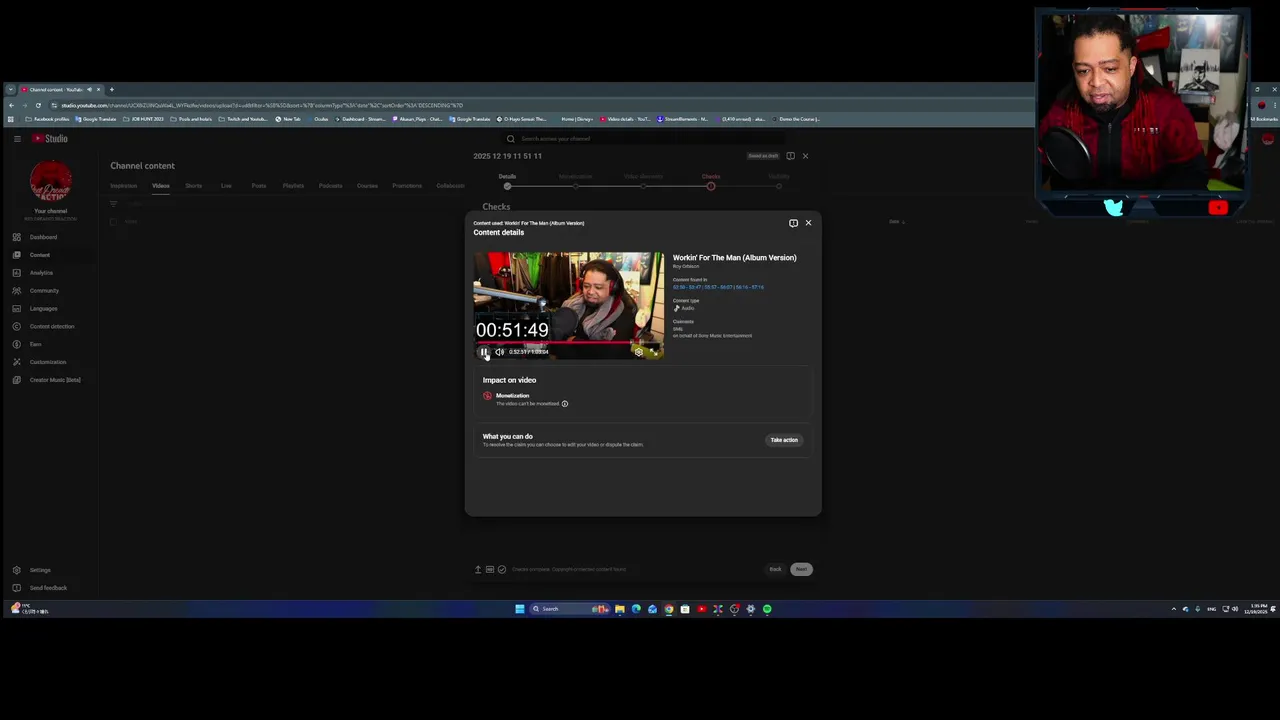Click the upload status icon in footer

(x=478, y=569)
